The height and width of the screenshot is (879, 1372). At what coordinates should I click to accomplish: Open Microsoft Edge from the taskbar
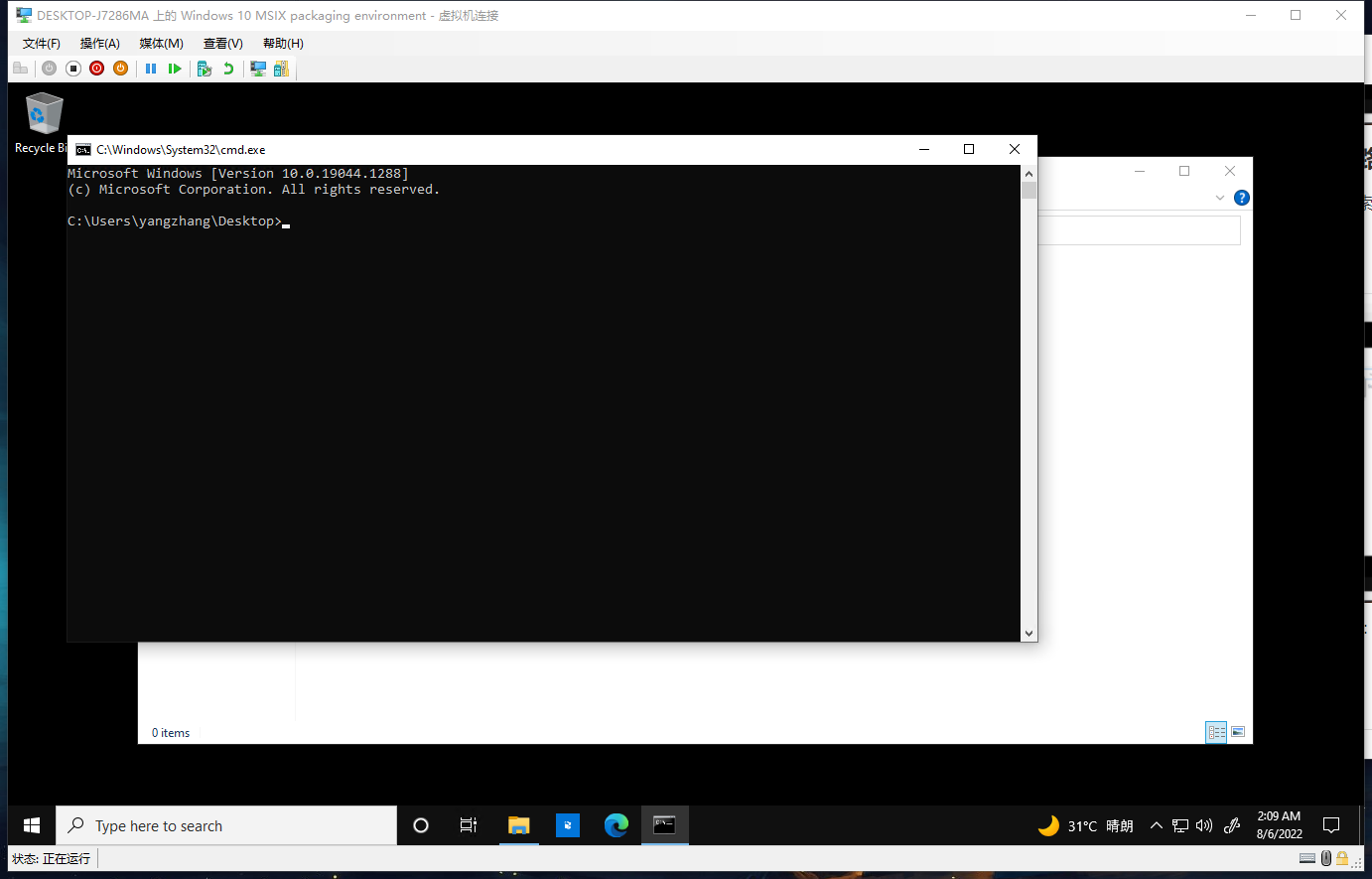[x=617, y=825]
